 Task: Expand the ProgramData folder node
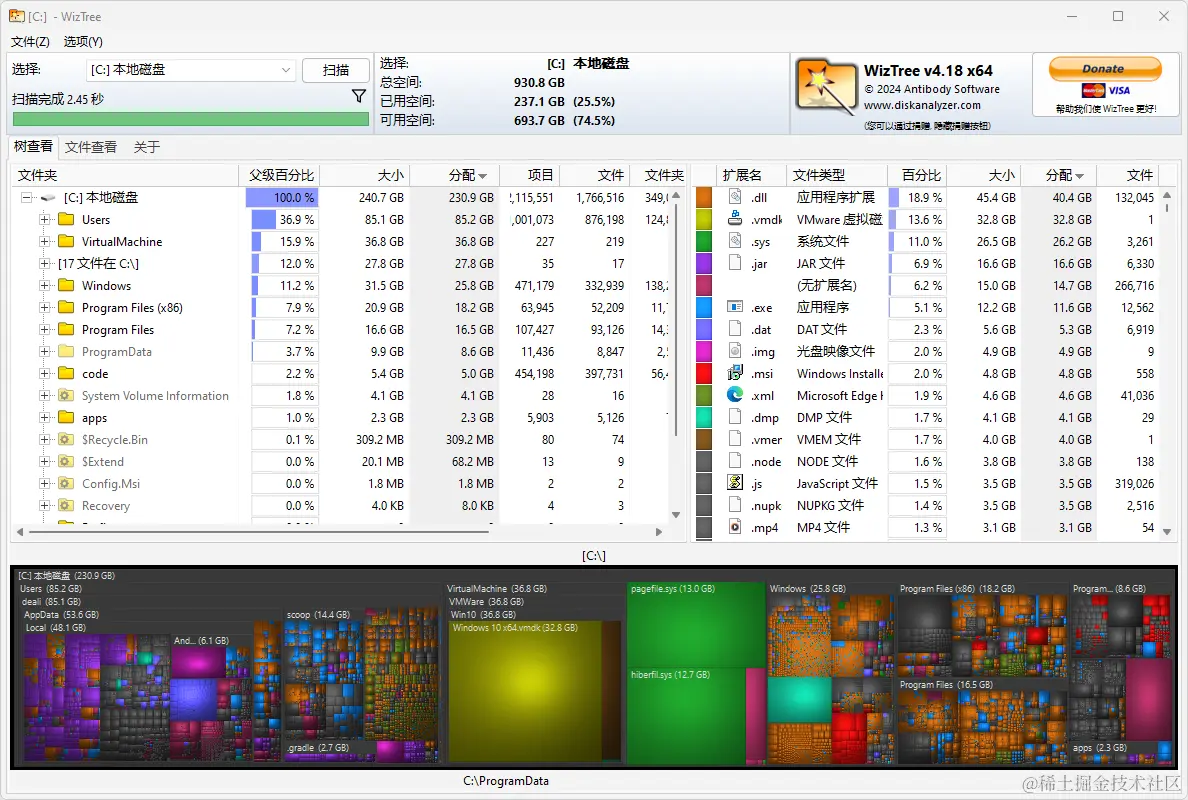pos(45,352)
